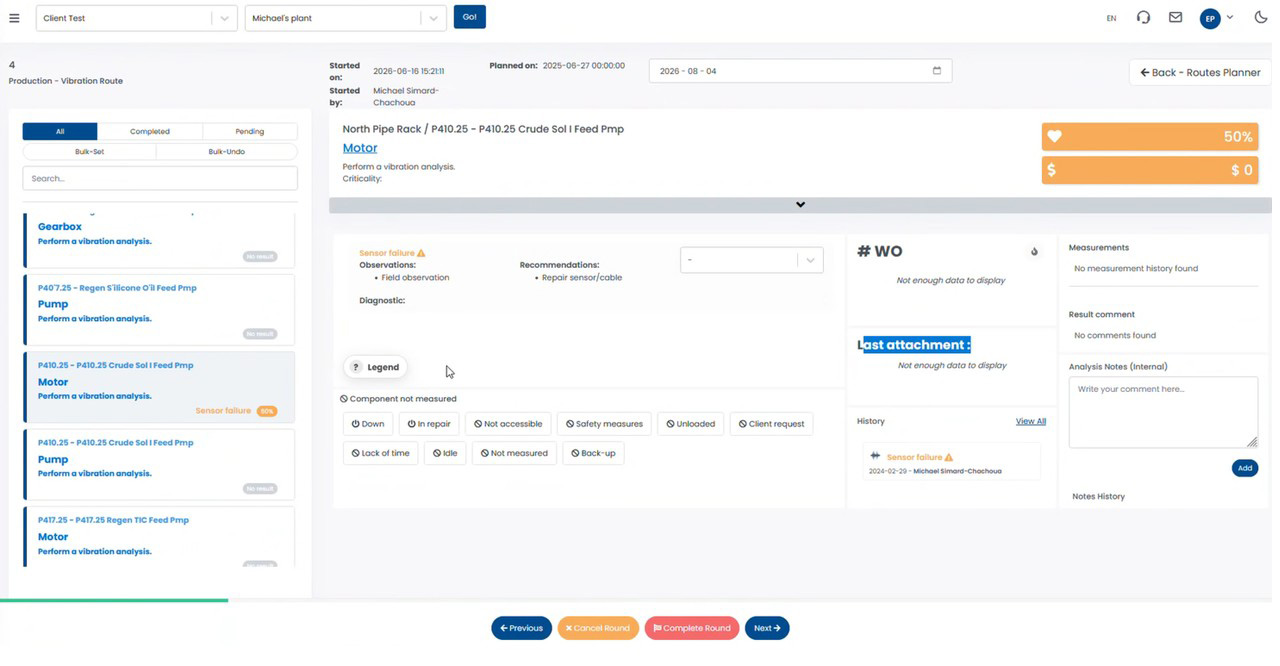The image size is (1280, 666).
Task: Switch to the Completed tab
Action: point(150,131)
